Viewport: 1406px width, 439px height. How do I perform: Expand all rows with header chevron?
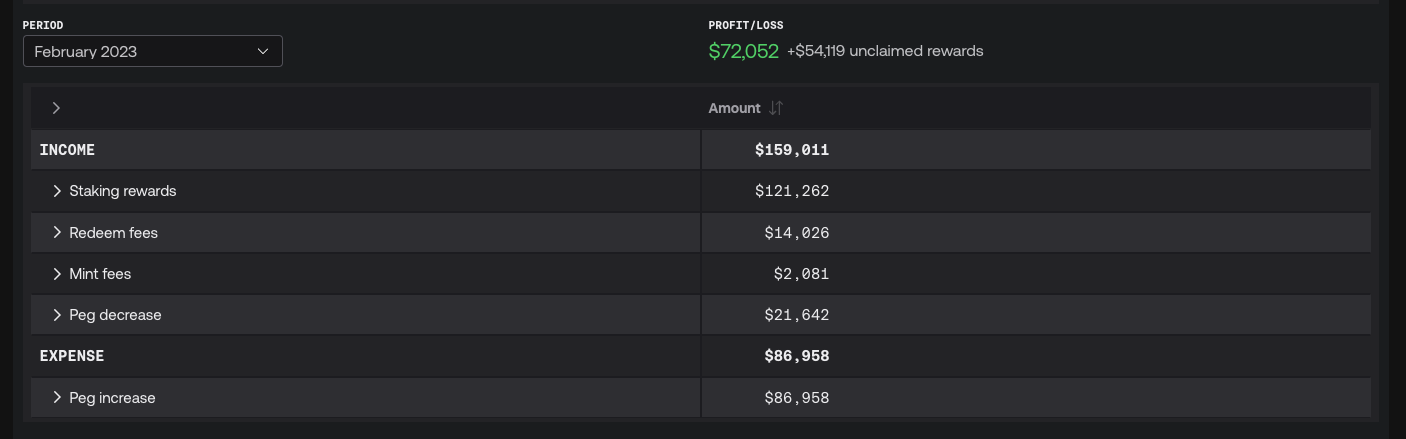point(56,108)
